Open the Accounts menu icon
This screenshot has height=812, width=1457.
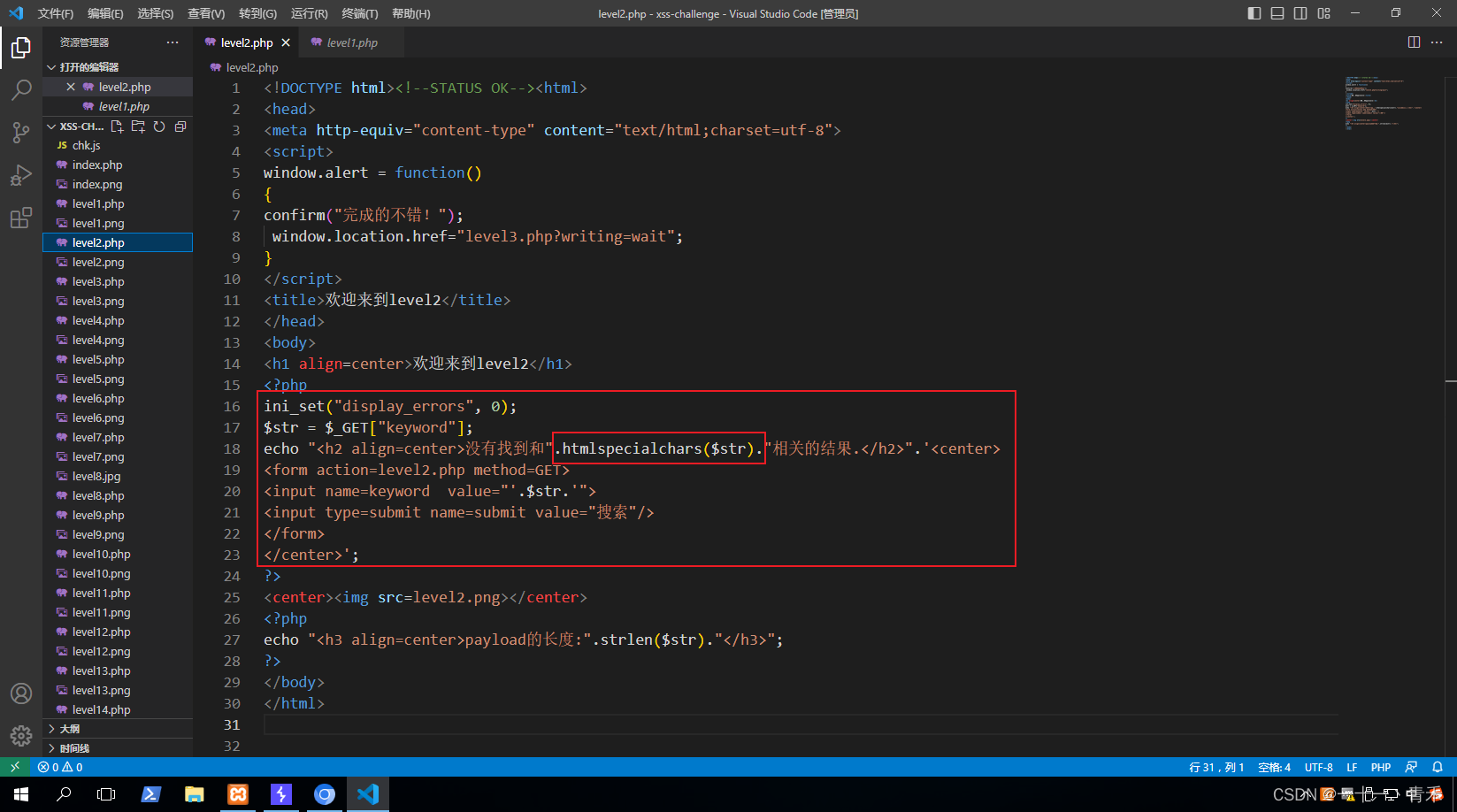[x=21, y=693]
